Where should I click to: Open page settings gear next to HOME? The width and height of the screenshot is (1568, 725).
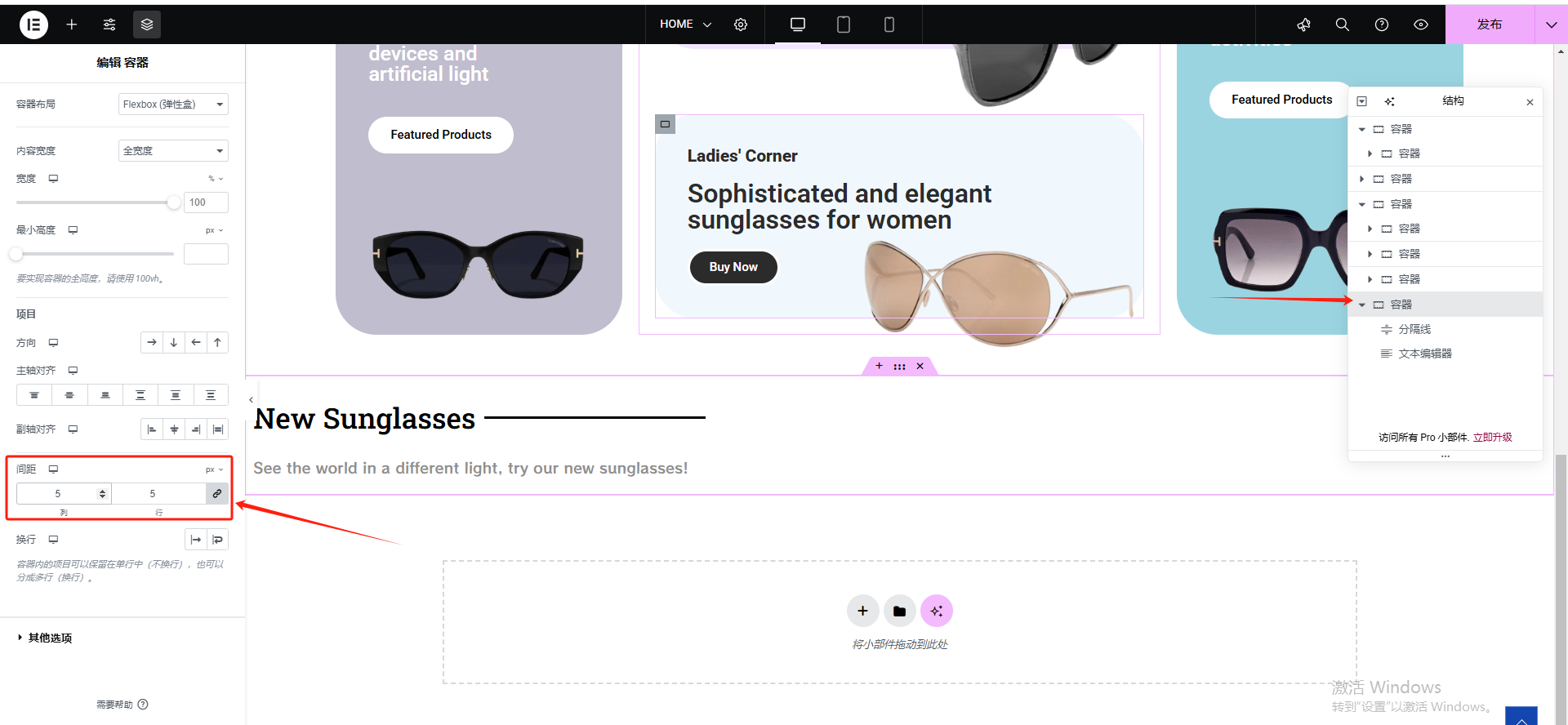pyautogui.click(x=741, y=24)
